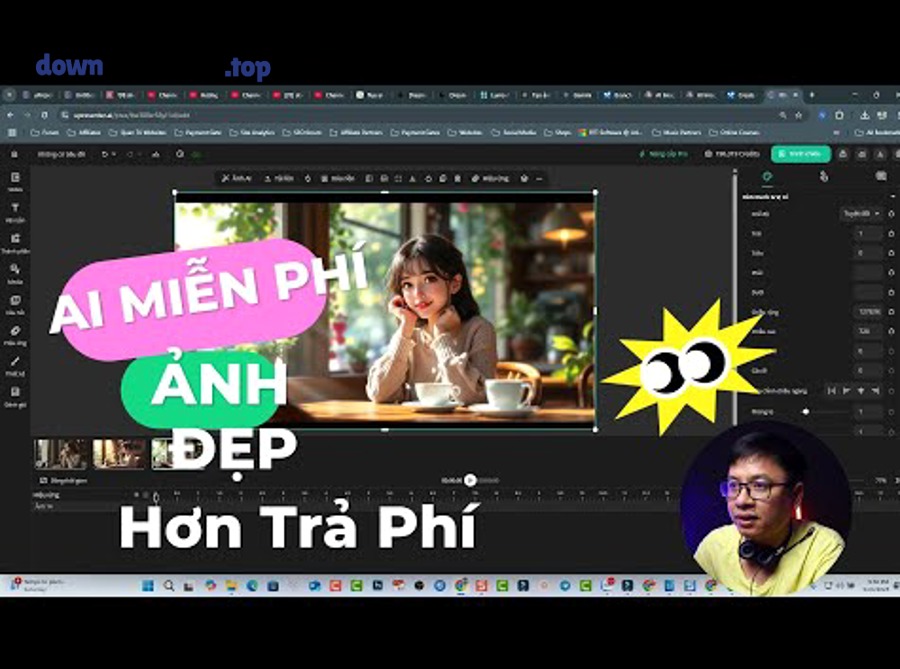This screenshot has height=669, width=900.
Task: Click the opacity slider handle in right panel
Action: pyautogui.click(x=806, y=411)
